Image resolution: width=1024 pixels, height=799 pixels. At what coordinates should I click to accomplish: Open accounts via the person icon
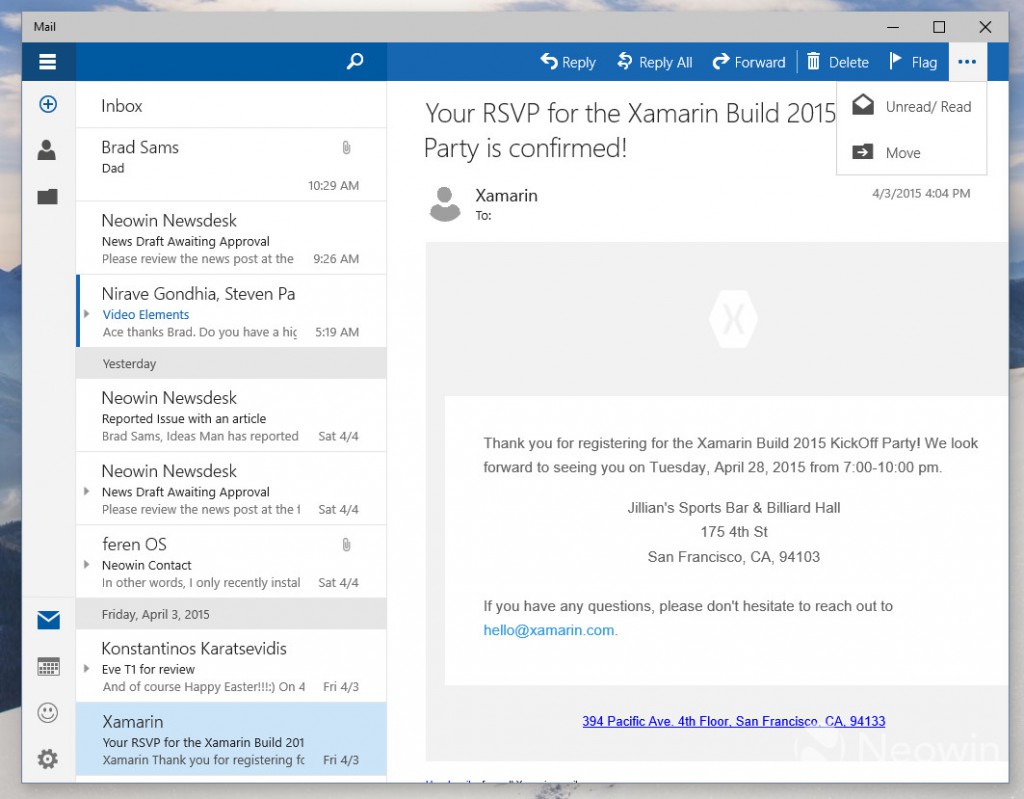pyautogui.click(x=47, y=150)
